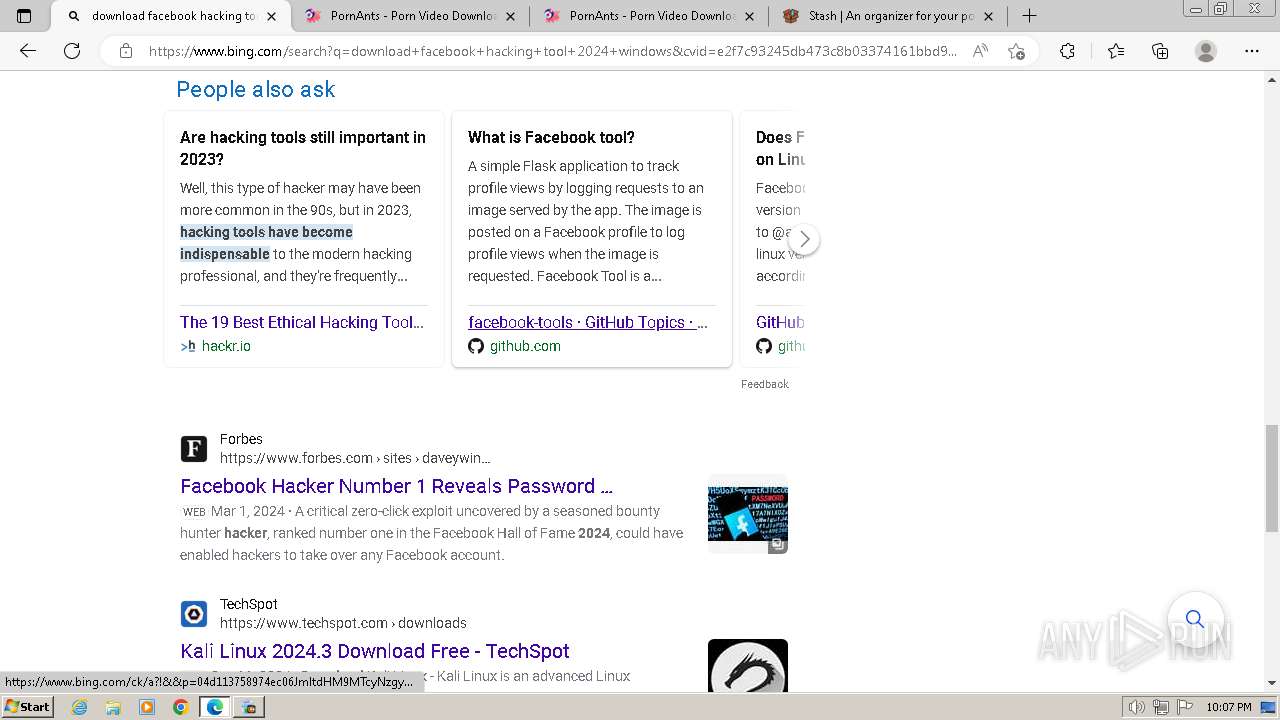Open Kali Linux 2024.3 Download TechSpot result
This screenshot has width=1280, height=720.
(x=375, y=651)
